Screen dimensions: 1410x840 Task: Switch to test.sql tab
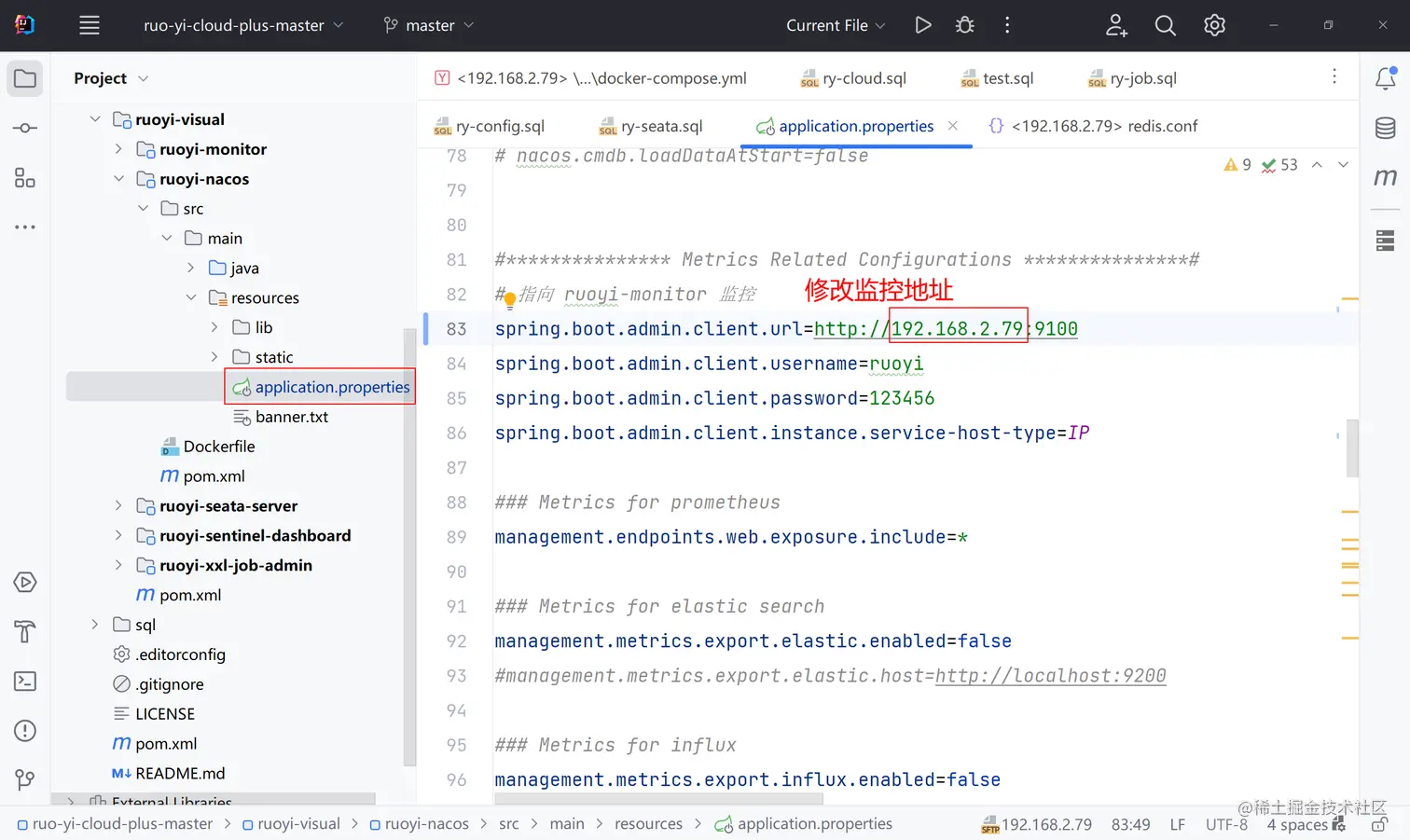pos(998,78)
